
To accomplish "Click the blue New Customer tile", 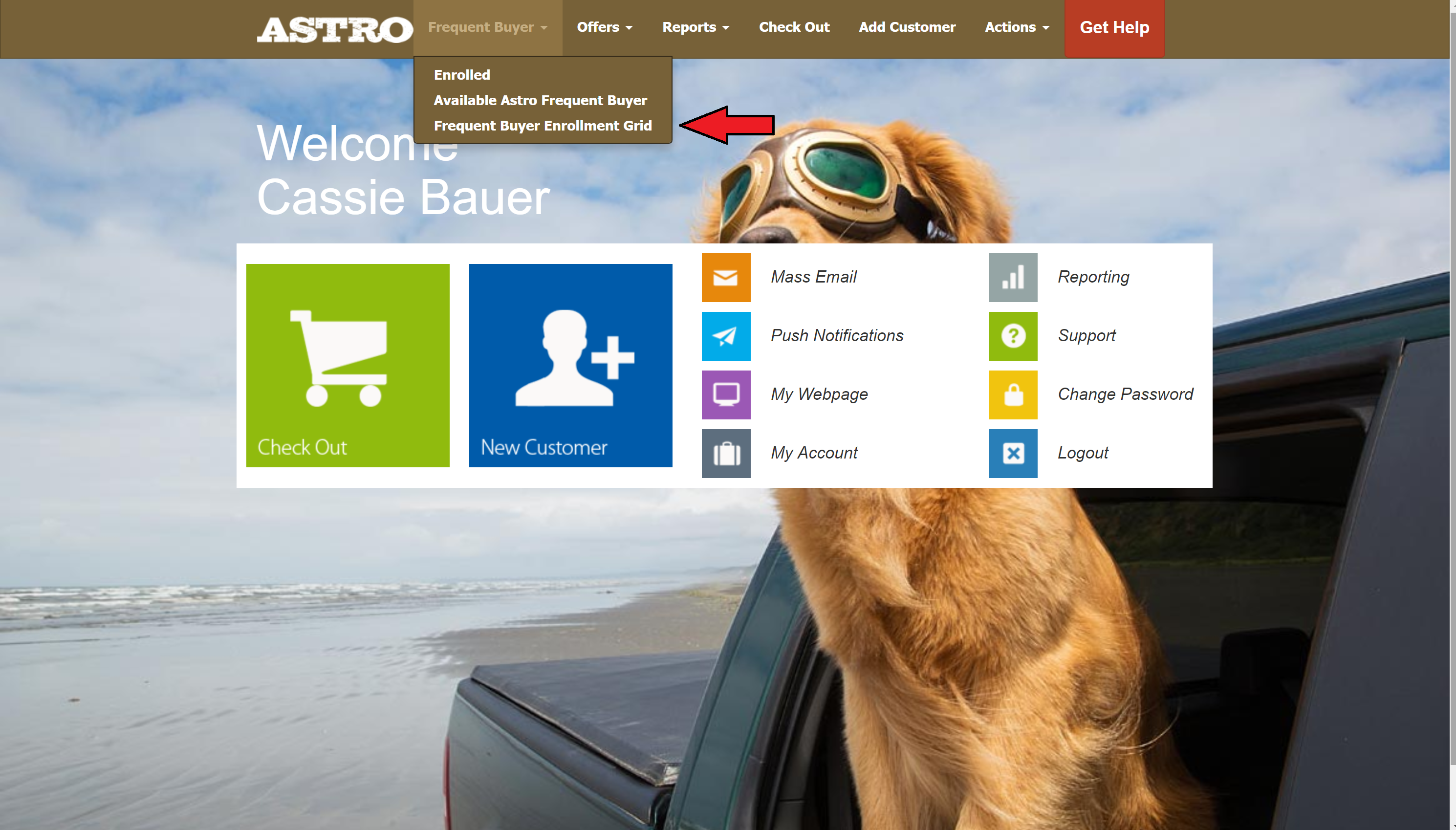I will (x=570, y=365).
